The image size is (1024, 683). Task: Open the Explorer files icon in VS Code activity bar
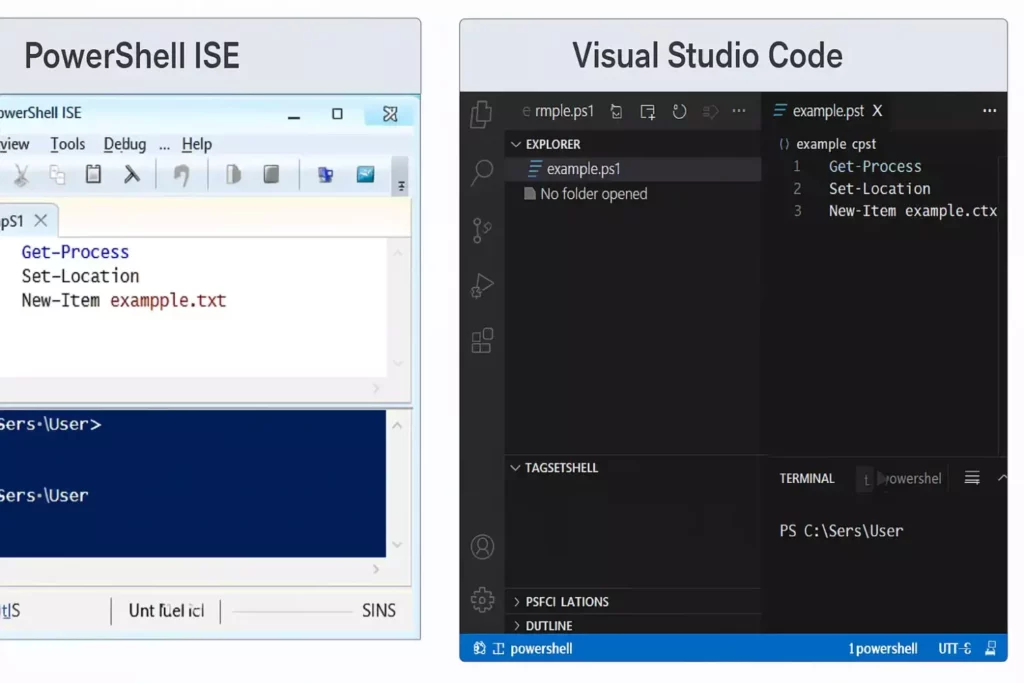pos(482,114)
